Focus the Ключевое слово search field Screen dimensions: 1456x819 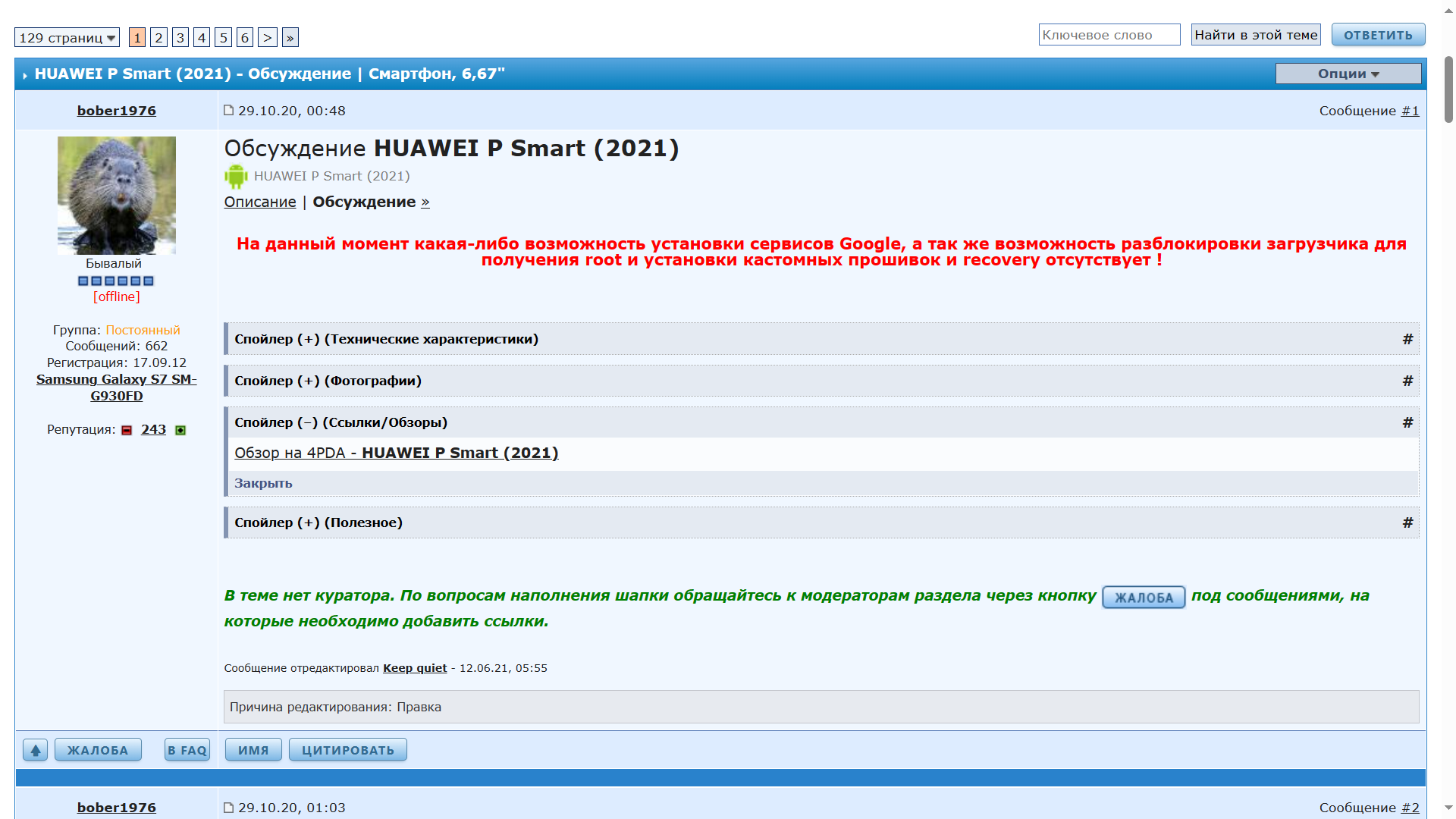point(1109,35)
